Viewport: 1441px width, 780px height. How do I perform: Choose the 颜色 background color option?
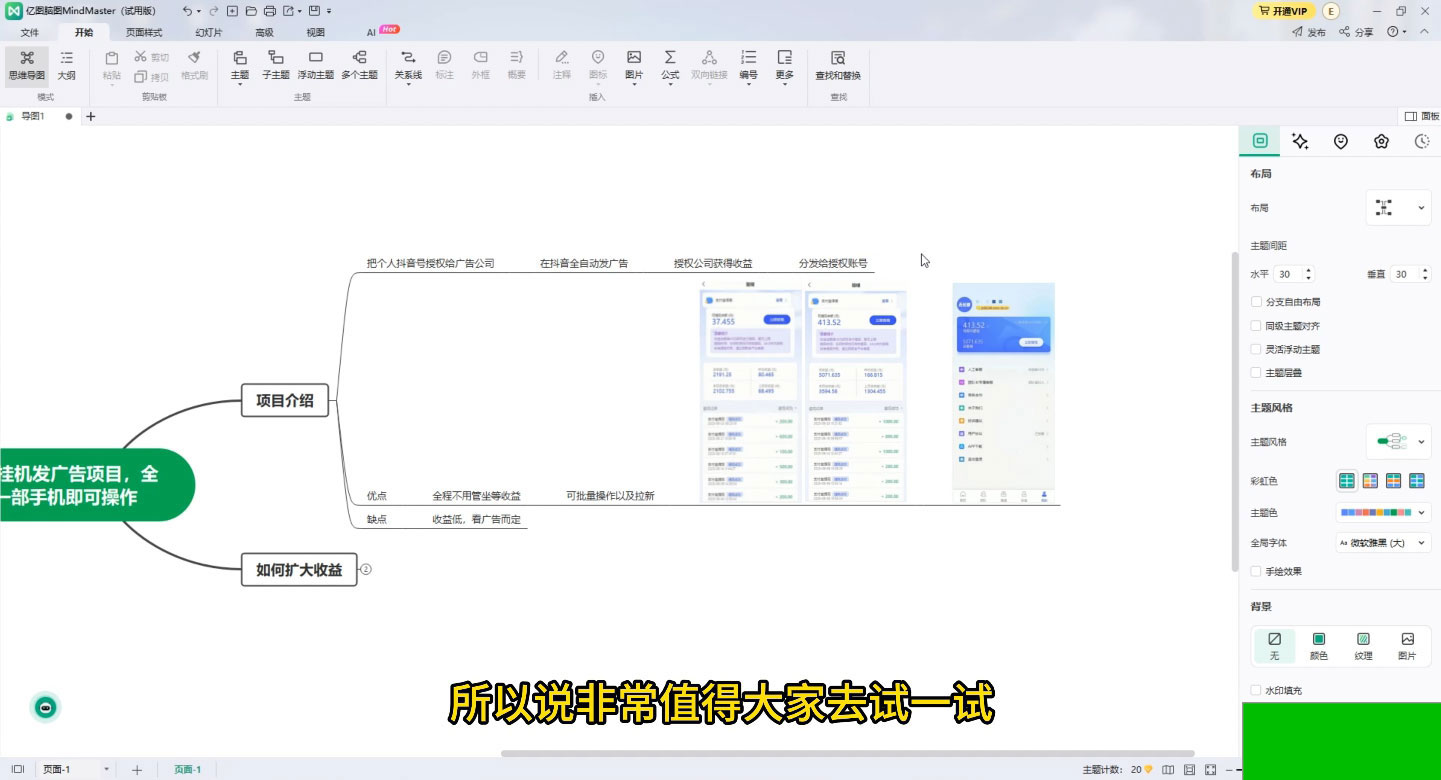click(x=1318, y=646)
